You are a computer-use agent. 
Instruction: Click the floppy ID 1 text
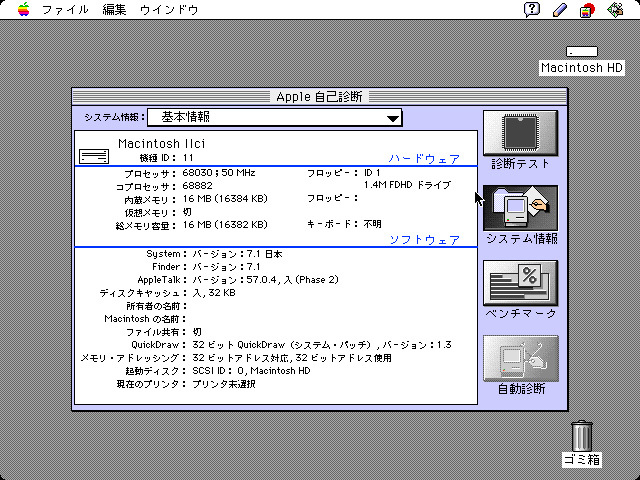372,173
